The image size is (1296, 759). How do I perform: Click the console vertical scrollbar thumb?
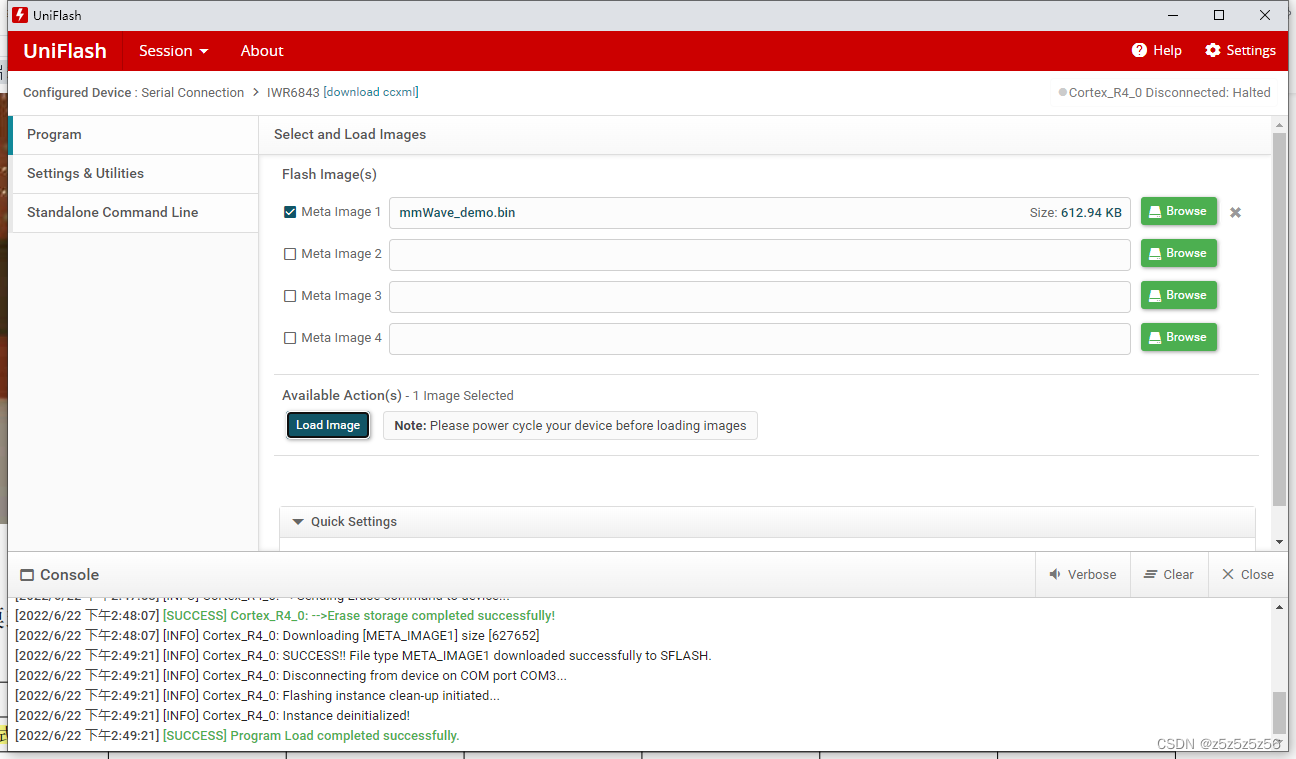point(1279,712)
